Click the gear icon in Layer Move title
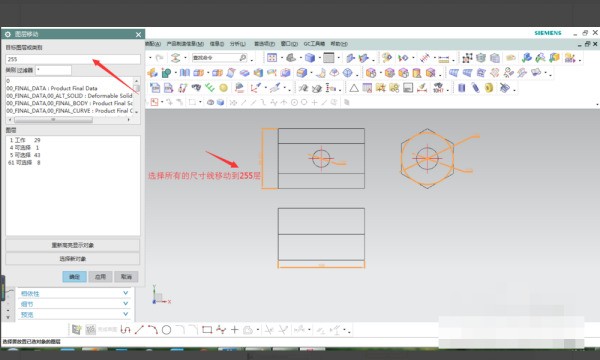 pyautogui.click(x=7, y=34)
